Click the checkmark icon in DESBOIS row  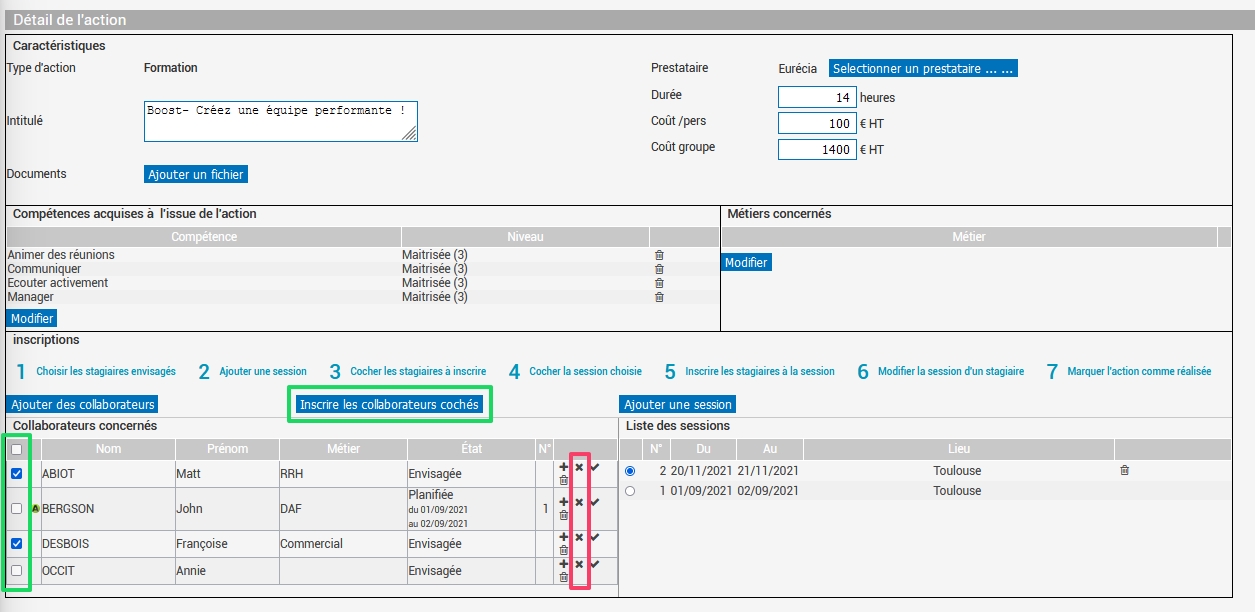(x=595, y=537)
